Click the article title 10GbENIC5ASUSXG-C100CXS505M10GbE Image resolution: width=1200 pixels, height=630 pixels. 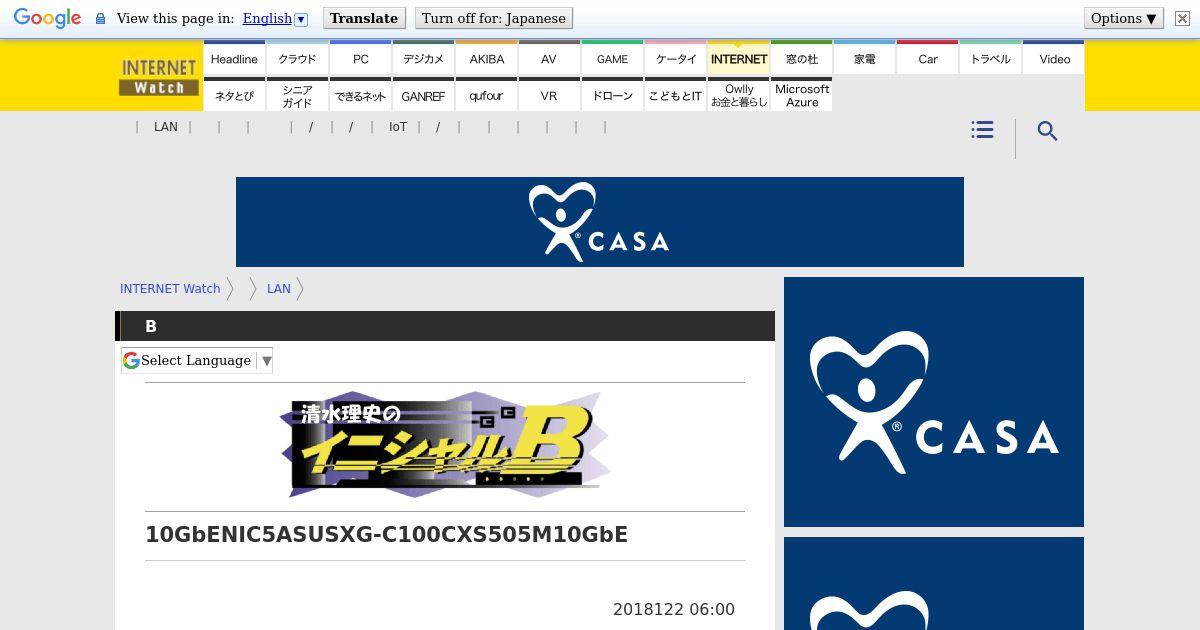pos(387,535)
